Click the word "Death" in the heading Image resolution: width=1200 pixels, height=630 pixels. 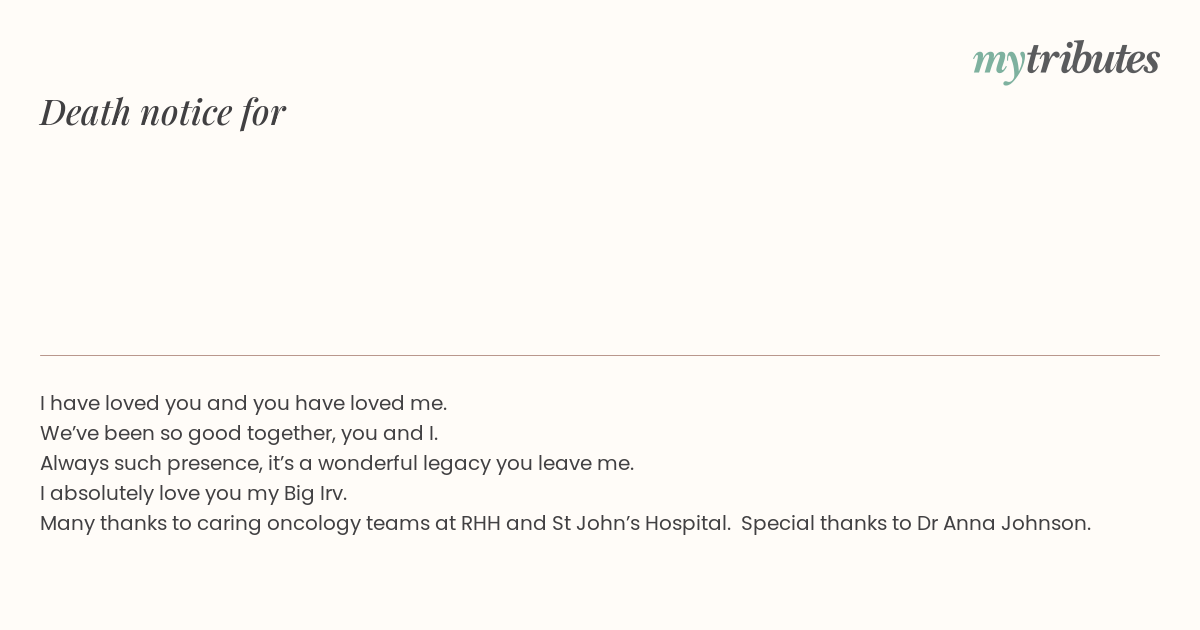click(x=85, y=112)
